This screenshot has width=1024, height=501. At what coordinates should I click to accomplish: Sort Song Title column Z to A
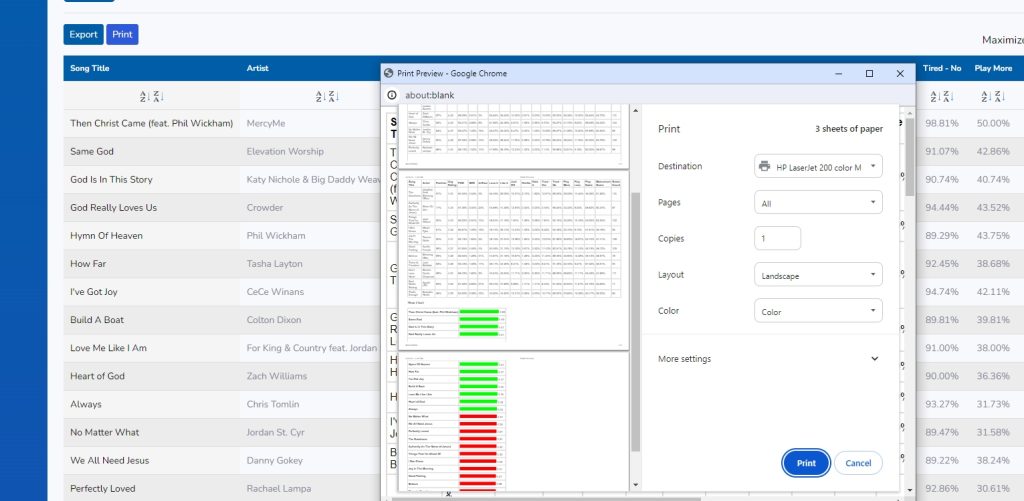159,97
